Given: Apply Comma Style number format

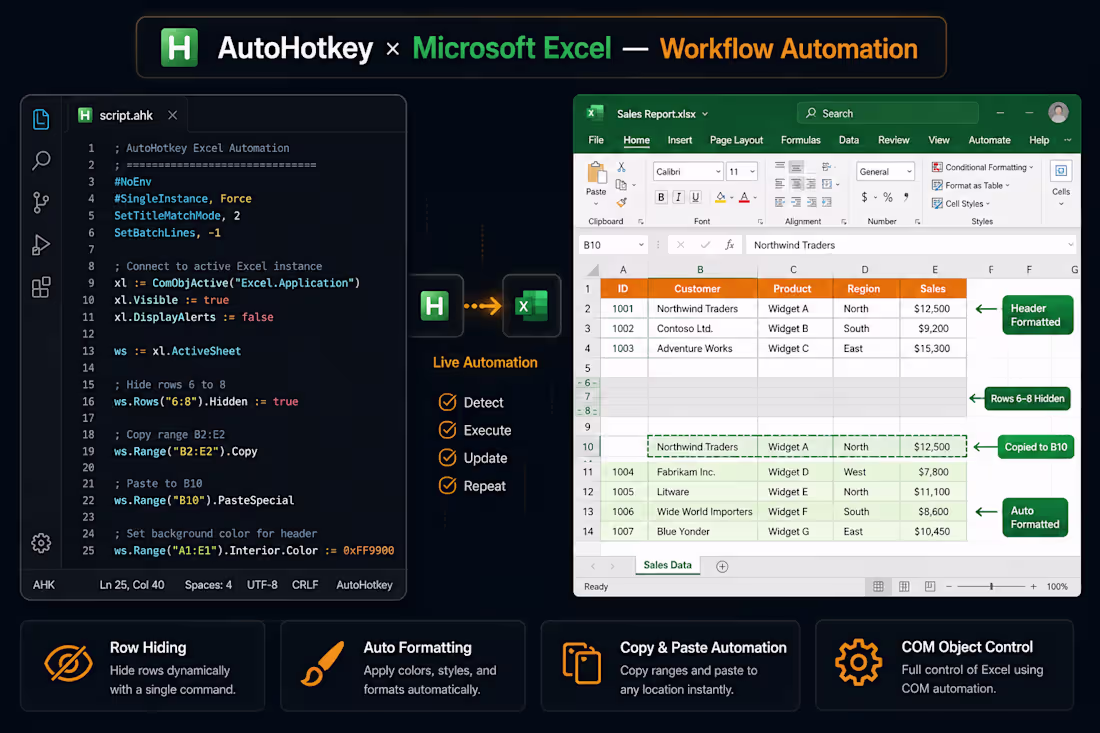Looking at the screenshot, I should tap(906, 197).
